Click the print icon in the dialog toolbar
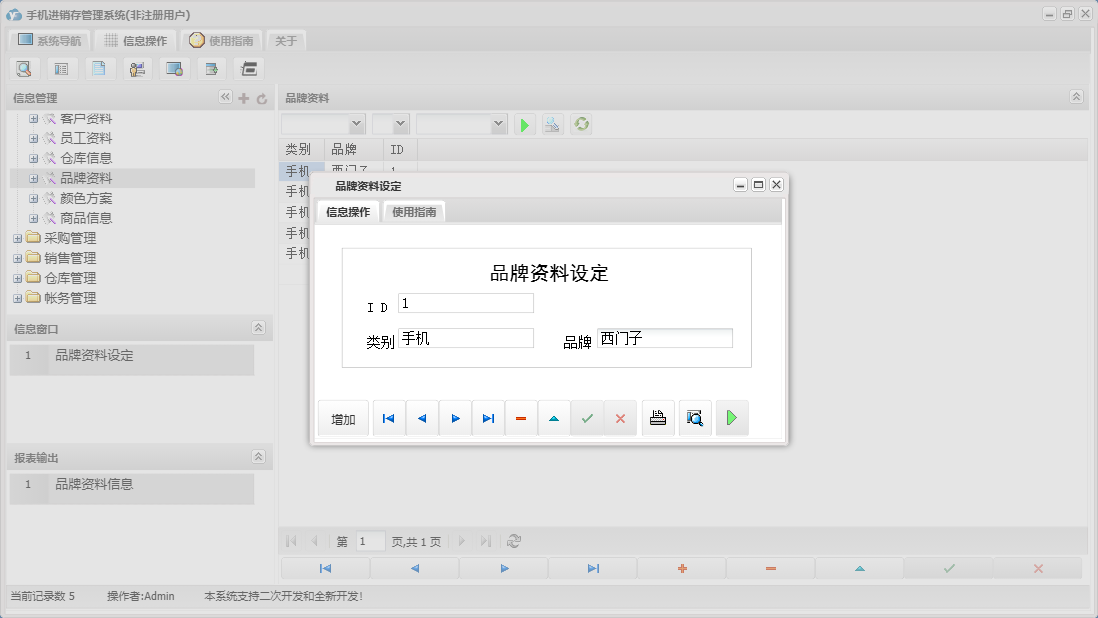The image size is (1098, 618). coord(657,418)
